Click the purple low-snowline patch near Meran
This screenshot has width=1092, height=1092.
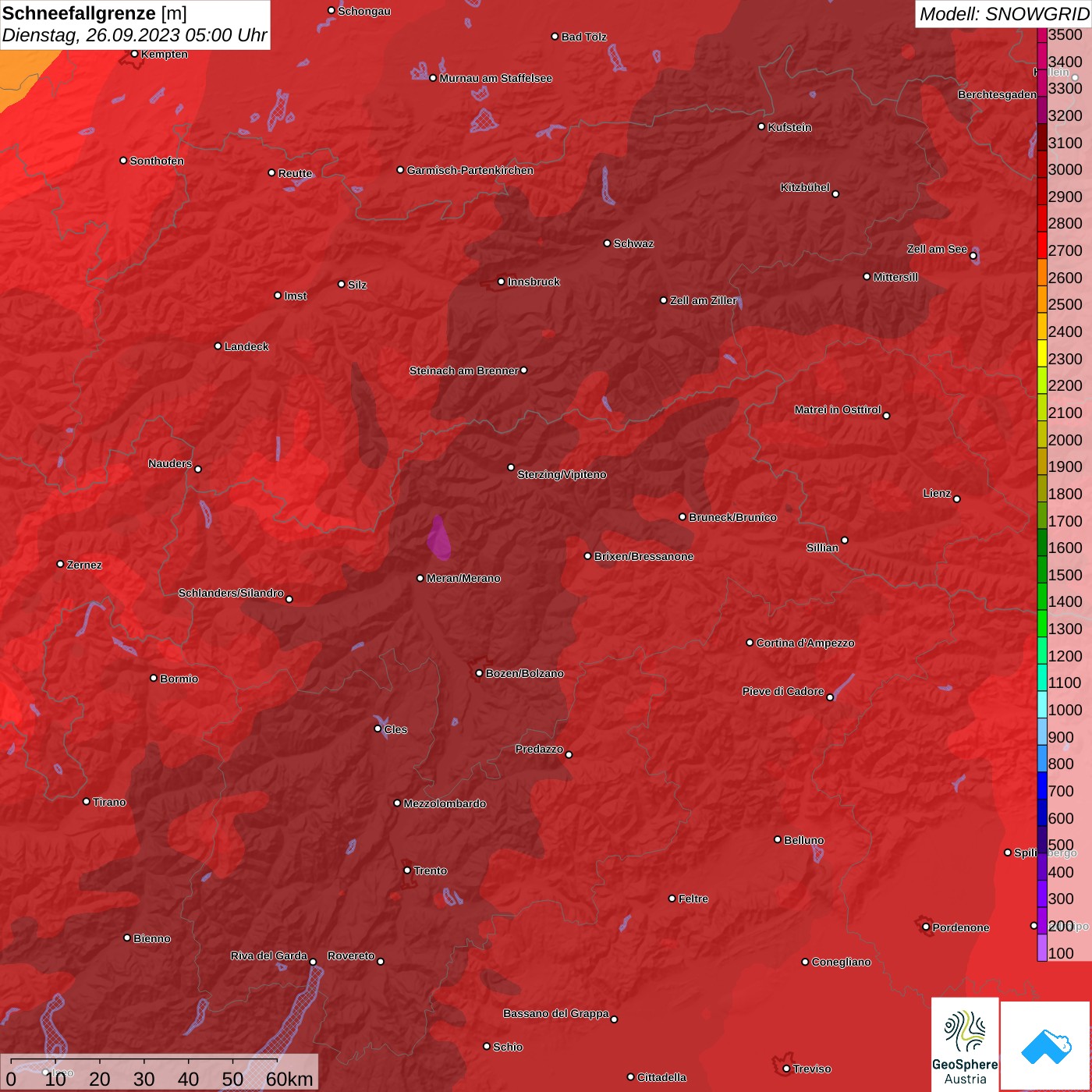coord(438,537)
